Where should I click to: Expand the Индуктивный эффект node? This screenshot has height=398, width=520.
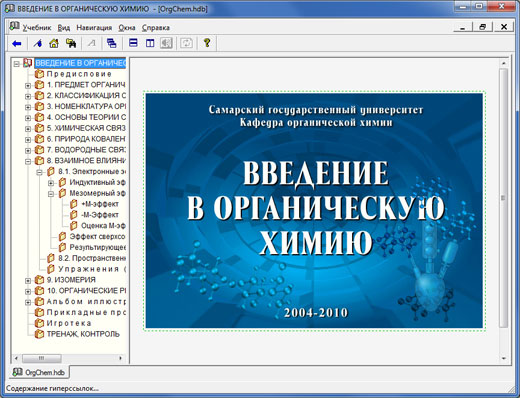[51, 183]
